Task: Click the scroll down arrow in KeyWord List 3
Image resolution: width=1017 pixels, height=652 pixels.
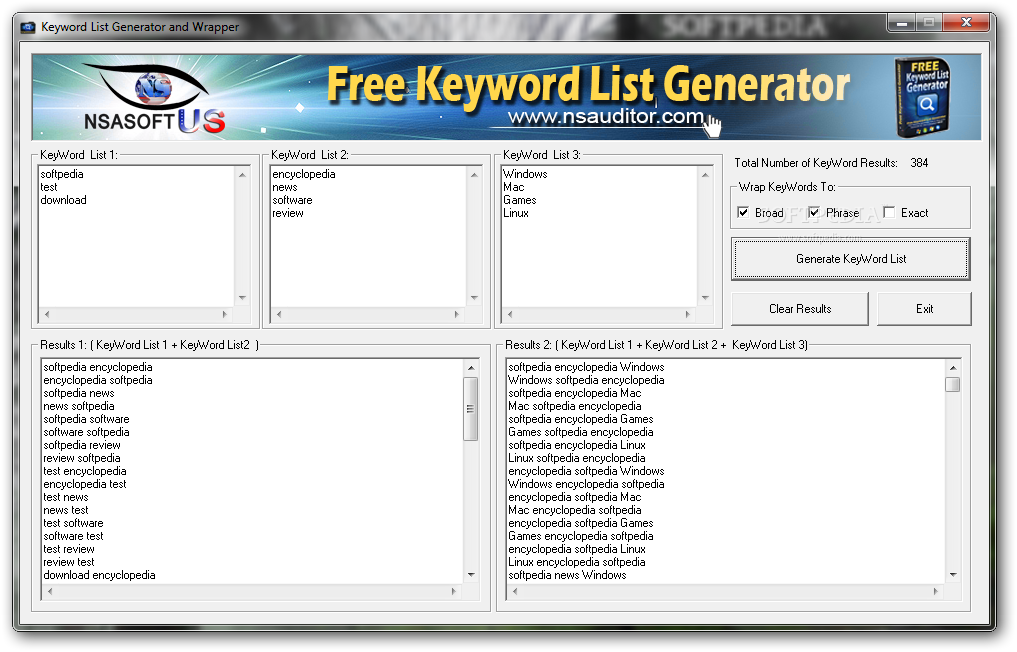Action: point(706,298)
